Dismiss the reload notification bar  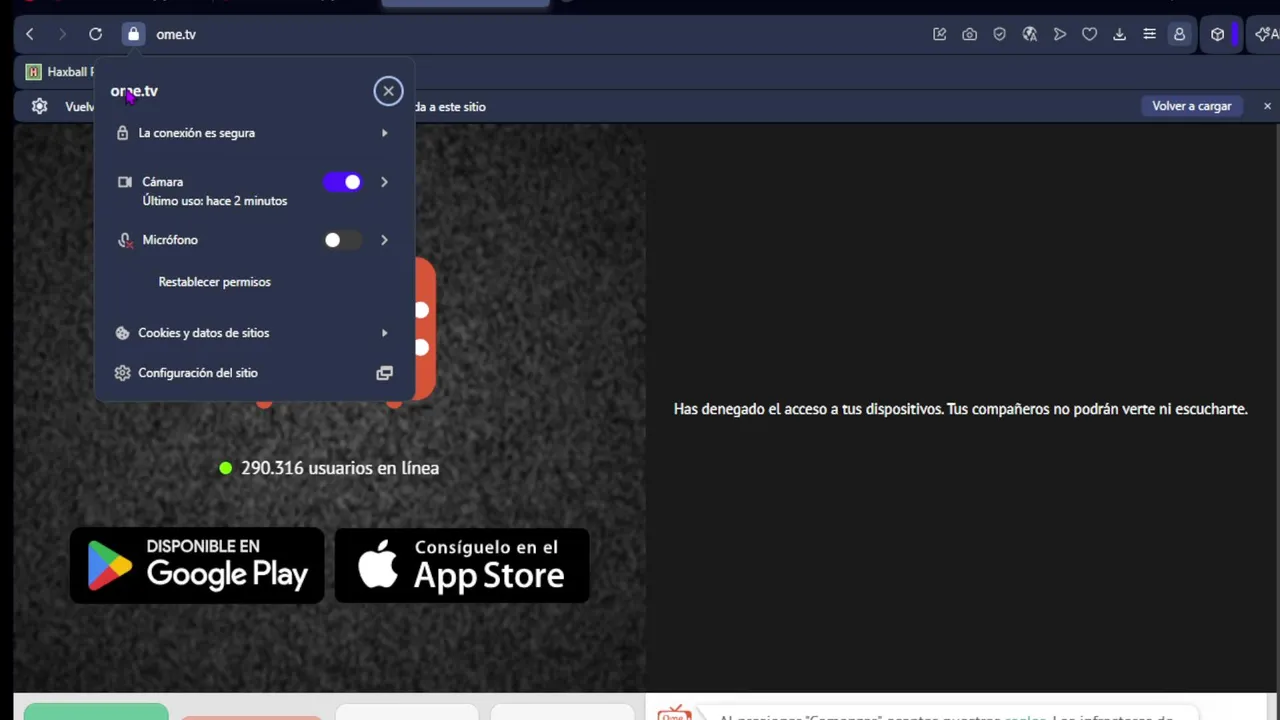[x=1267, y=106]
